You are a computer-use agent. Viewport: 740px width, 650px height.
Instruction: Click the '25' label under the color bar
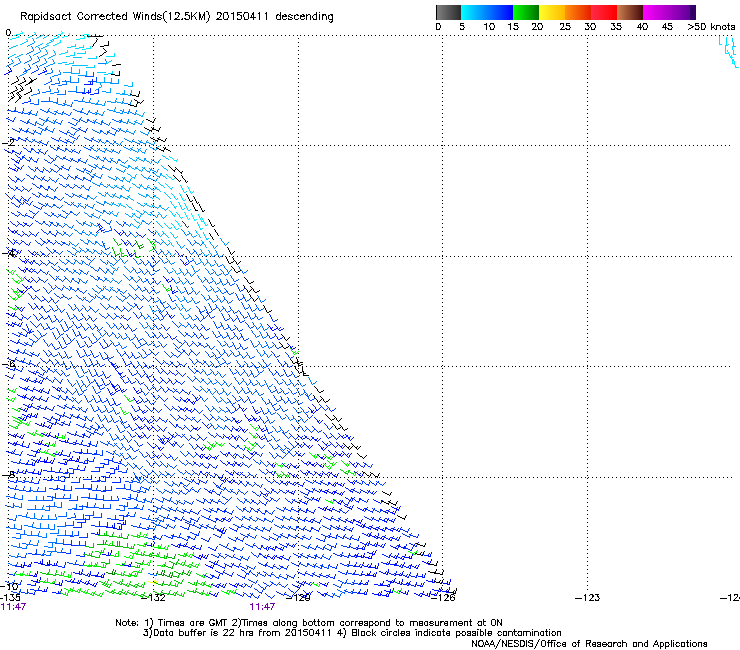coord(565,27)
